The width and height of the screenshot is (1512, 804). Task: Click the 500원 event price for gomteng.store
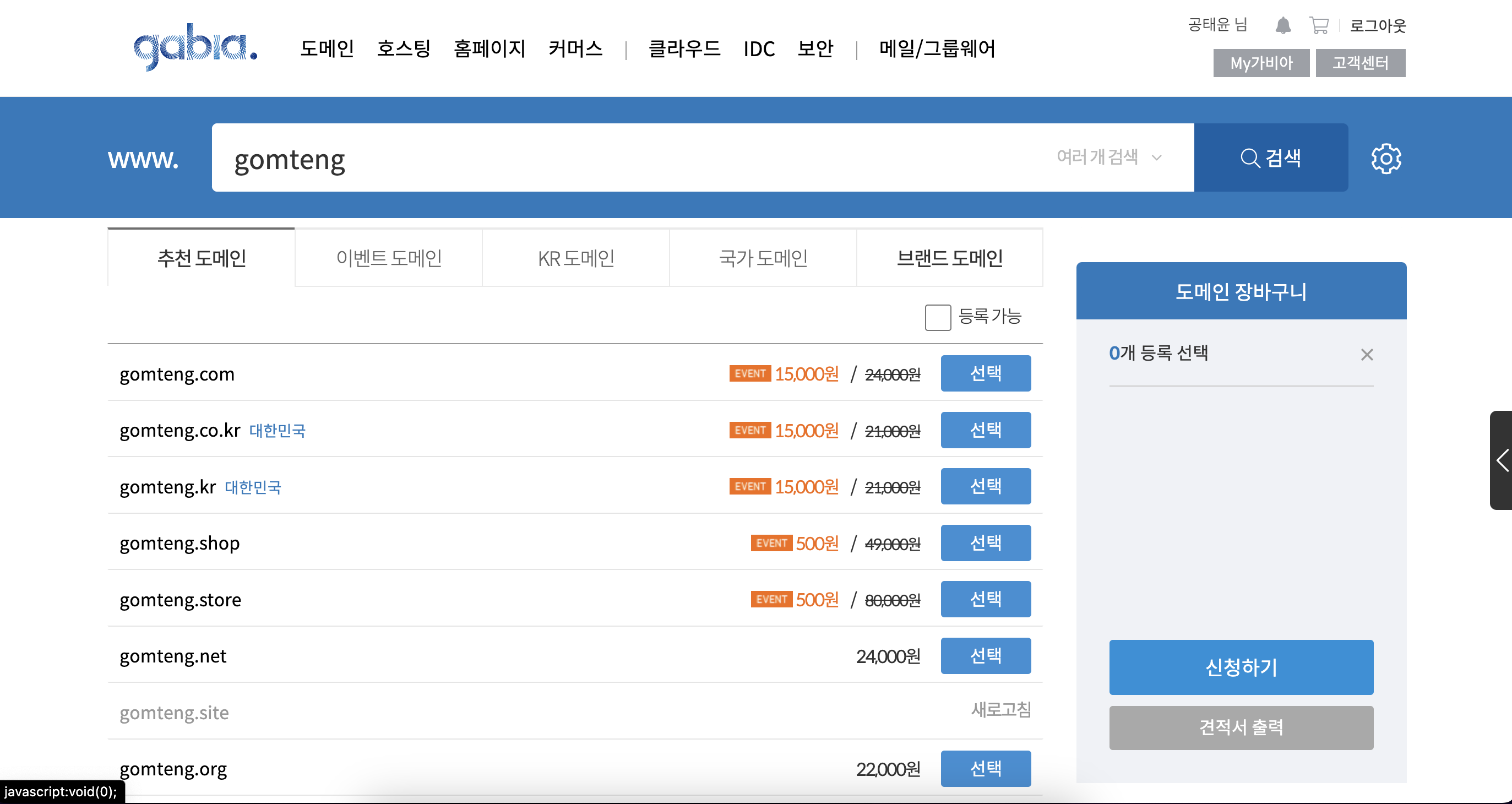coord(817,600)
